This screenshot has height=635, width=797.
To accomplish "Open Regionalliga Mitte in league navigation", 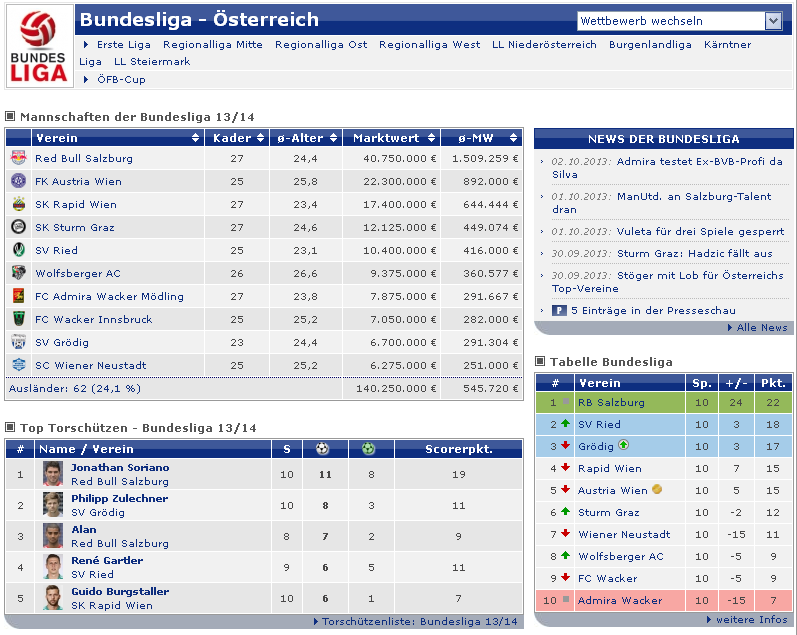I will [x=213, y=45].
